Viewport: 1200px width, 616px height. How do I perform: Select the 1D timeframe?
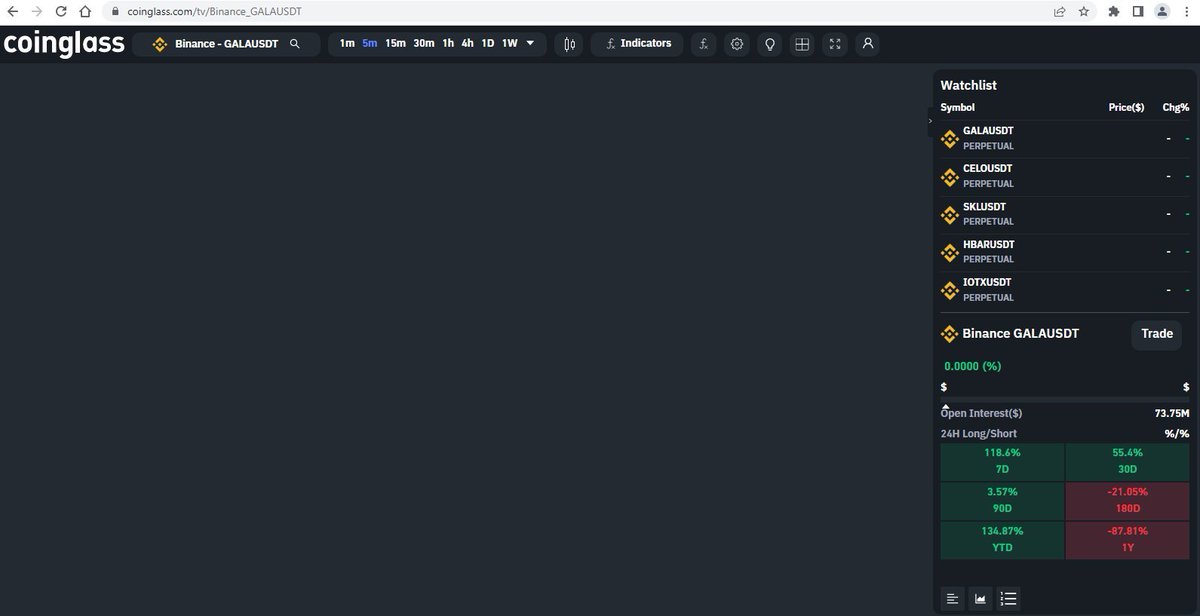tap(487, 44)
